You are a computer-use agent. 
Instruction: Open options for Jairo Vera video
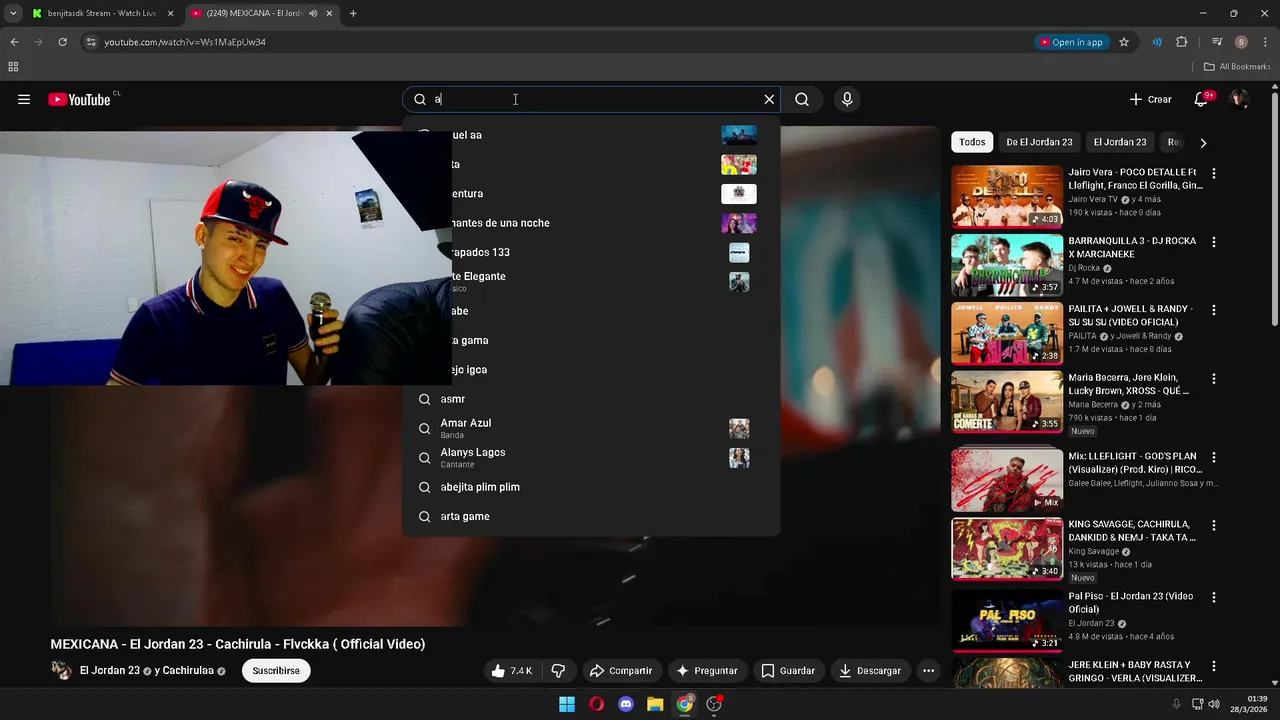(1214, 173)
